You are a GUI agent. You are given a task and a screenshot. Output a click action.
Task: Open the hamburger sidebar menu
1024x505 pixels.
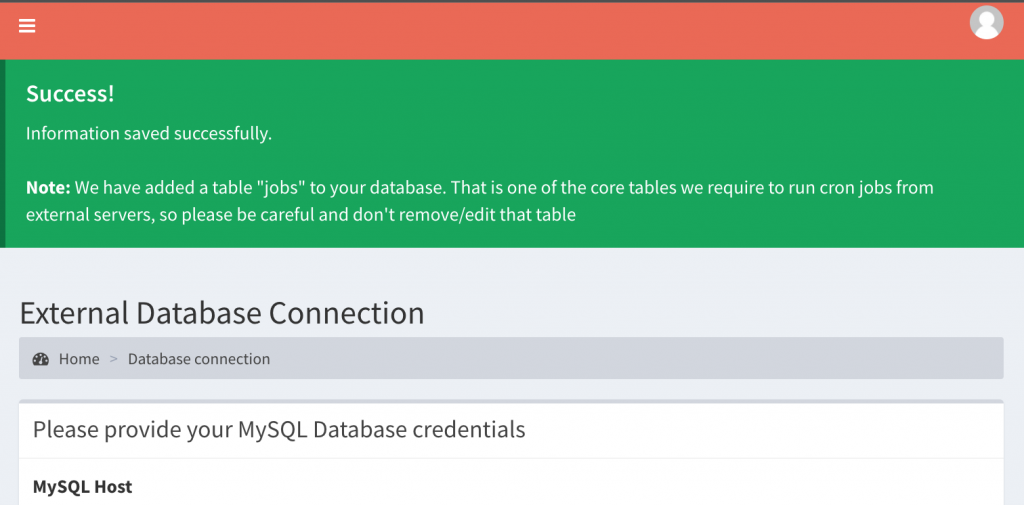point(27,26)
